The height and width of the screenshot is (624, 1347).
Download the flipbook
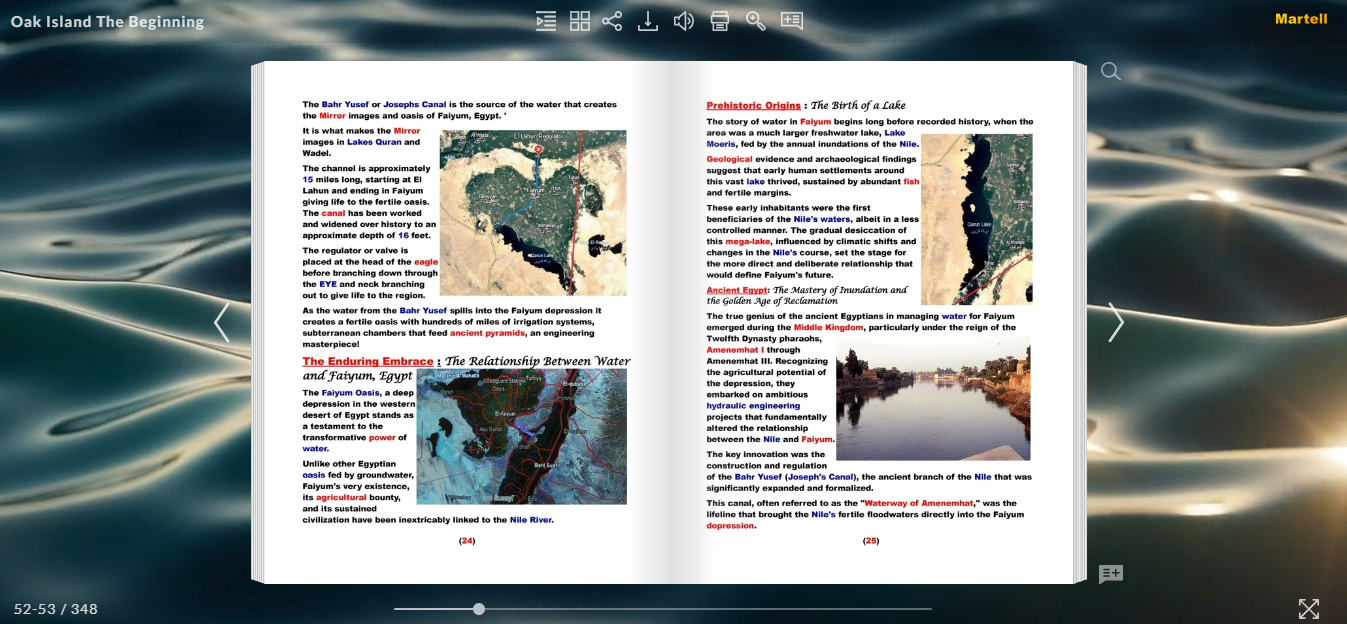click(x=648, y=21)
